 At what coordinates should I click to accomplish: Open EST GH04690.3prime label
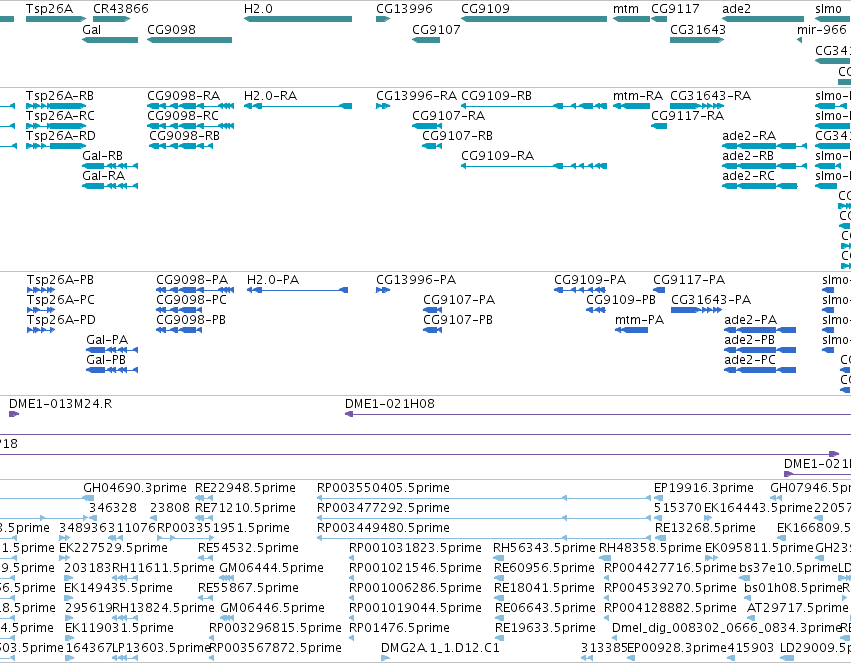tap(135, 488)
